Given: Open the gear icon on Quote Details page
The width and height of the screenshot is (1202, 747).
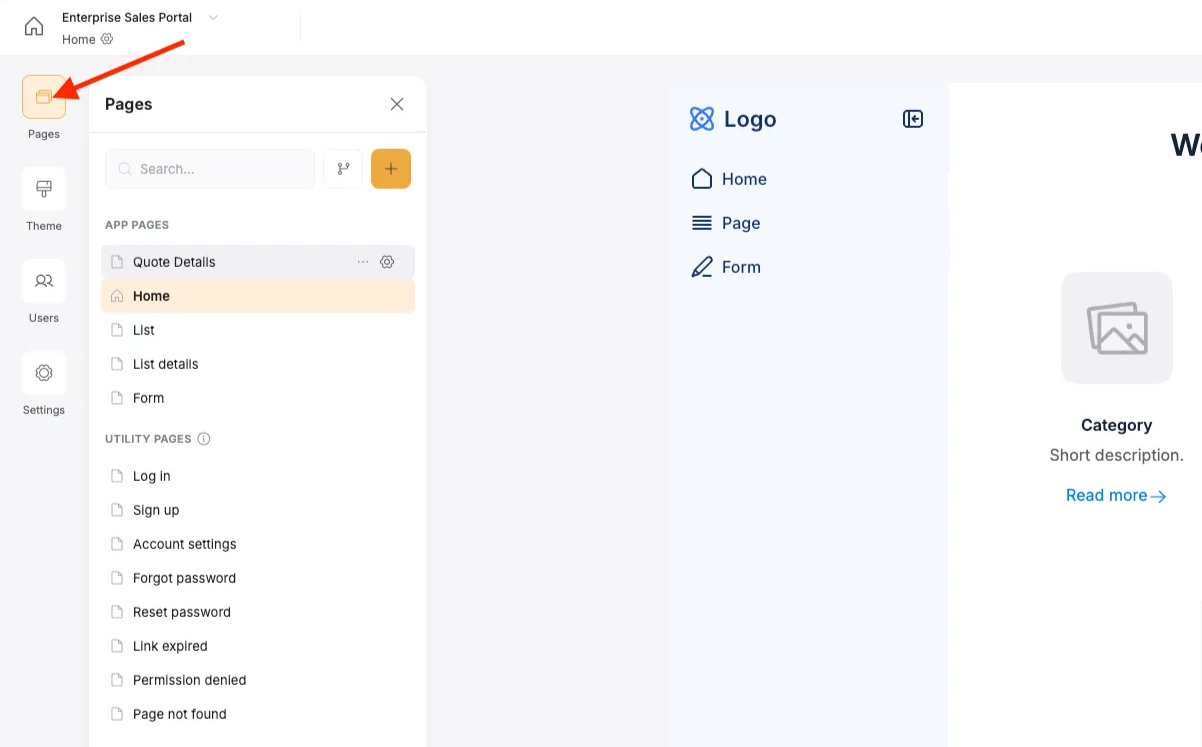Looking at the screenshot, I should [388, 261].
